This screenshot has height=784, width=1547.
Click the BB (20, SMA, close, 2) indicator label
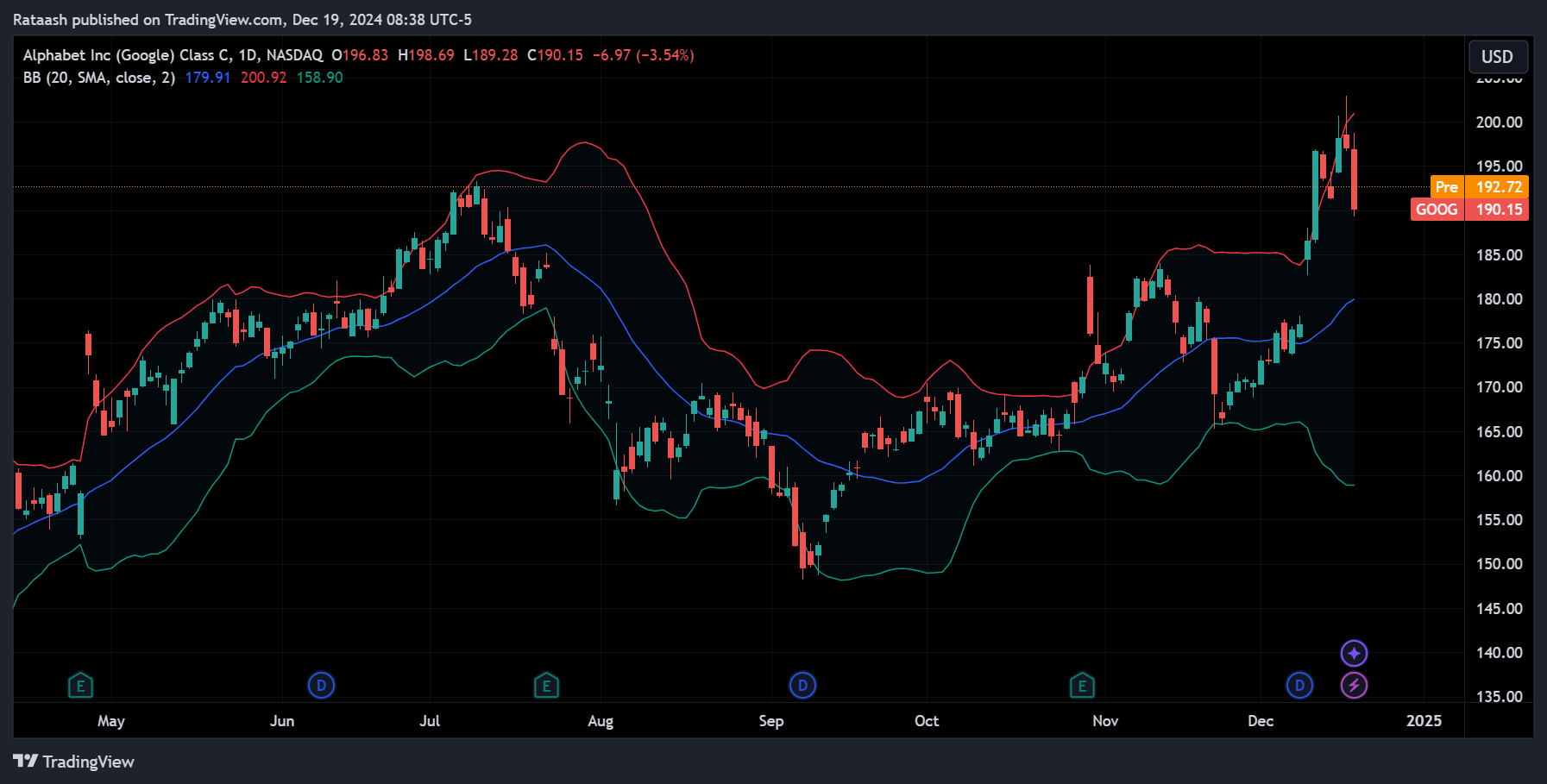[x=99, y=78]
